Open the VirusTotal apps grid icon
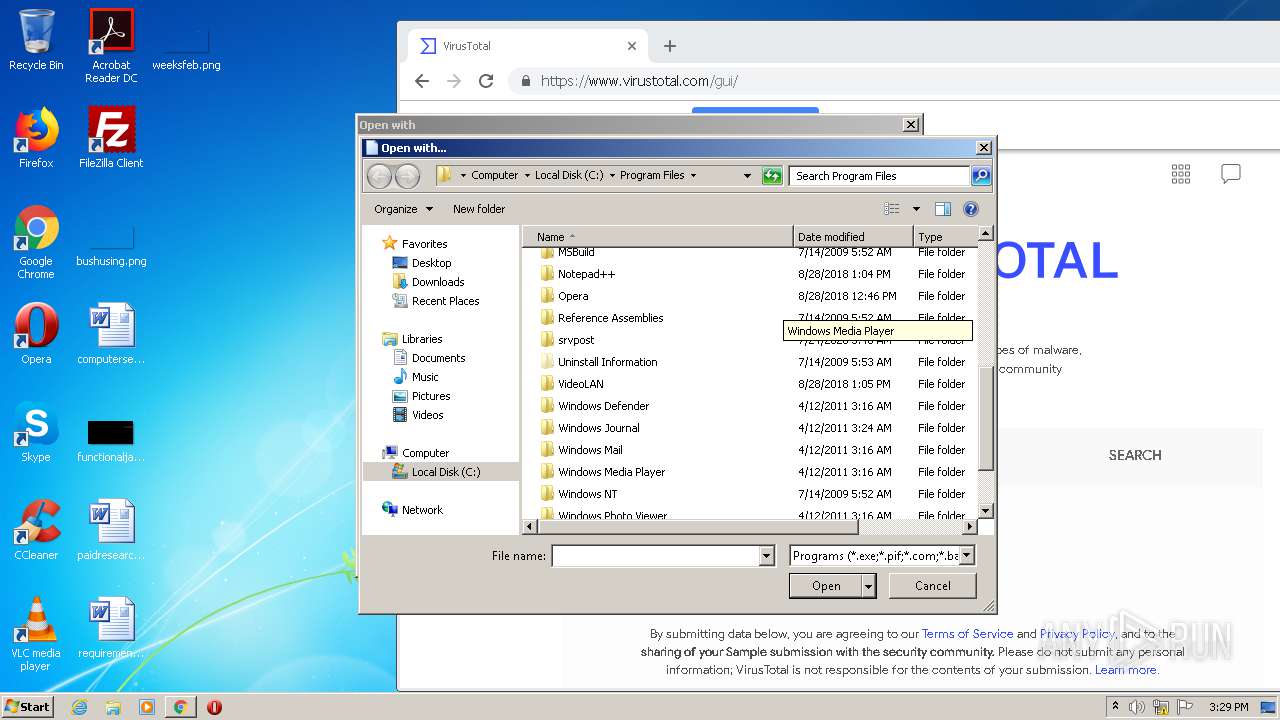 (1181, 174)
